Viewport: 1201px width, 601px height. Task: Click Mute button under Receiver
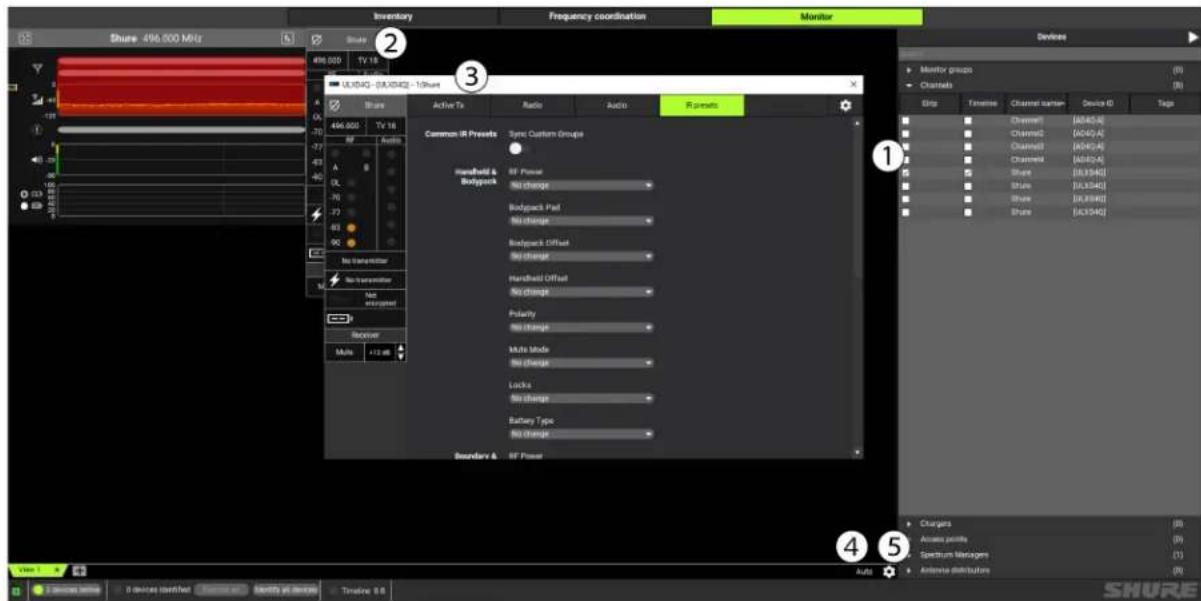(344, 352)
